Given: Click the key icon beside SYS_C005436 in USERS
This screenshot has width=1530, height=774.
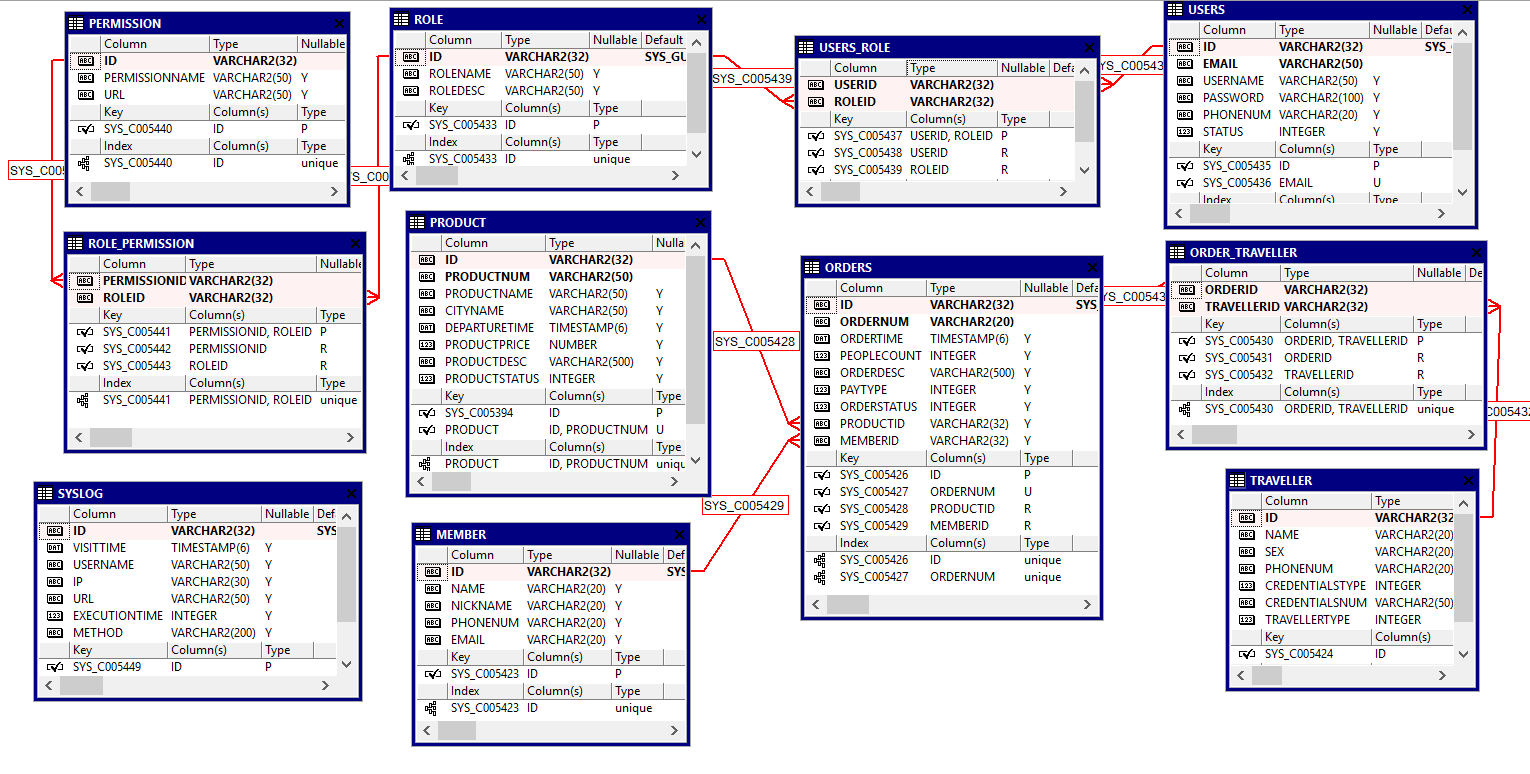Looking at the screenshot, I should click(x=1185, y=183).
